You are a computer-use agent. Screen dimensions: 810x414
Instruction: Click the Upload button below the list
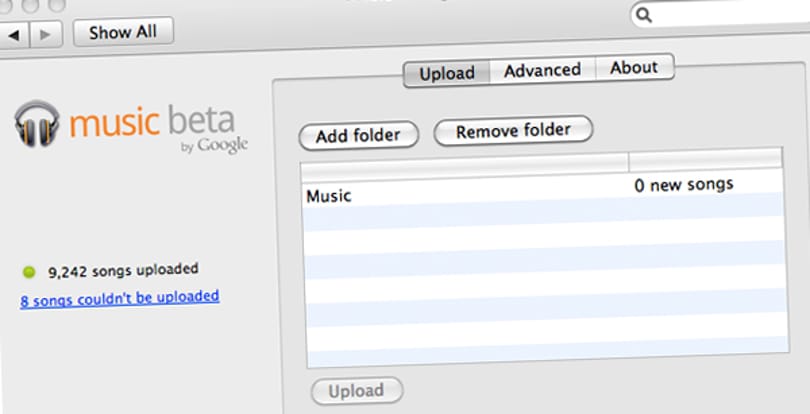click(356, 391)
